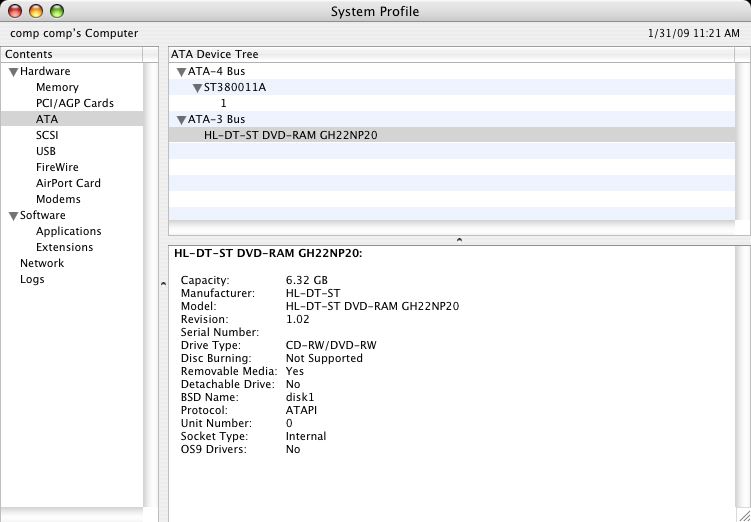Open Extensions under Software

[x=65, y=247]
